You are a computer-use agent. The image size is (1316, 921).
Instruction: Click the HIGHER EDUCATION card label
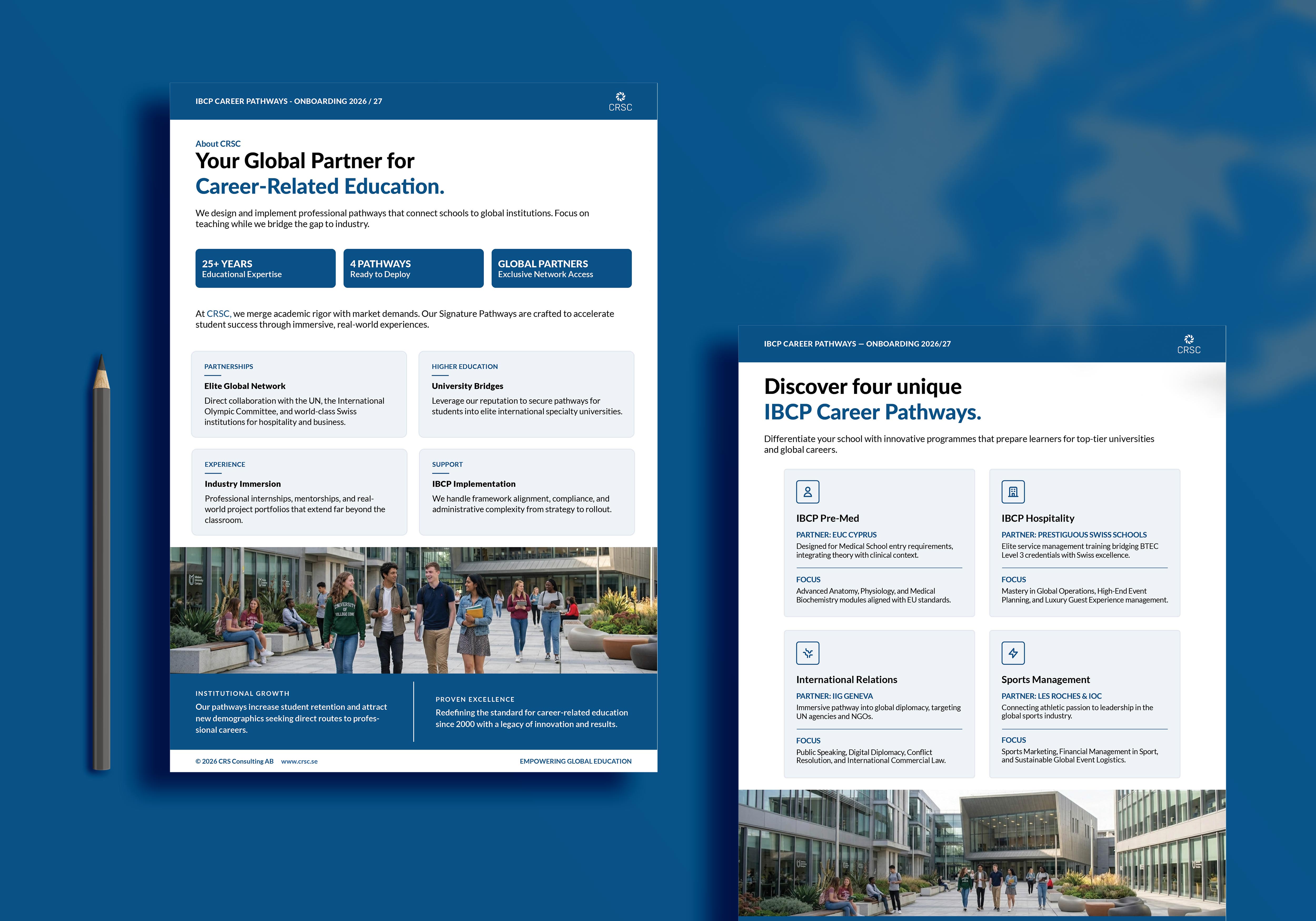[x=465, y=367]
